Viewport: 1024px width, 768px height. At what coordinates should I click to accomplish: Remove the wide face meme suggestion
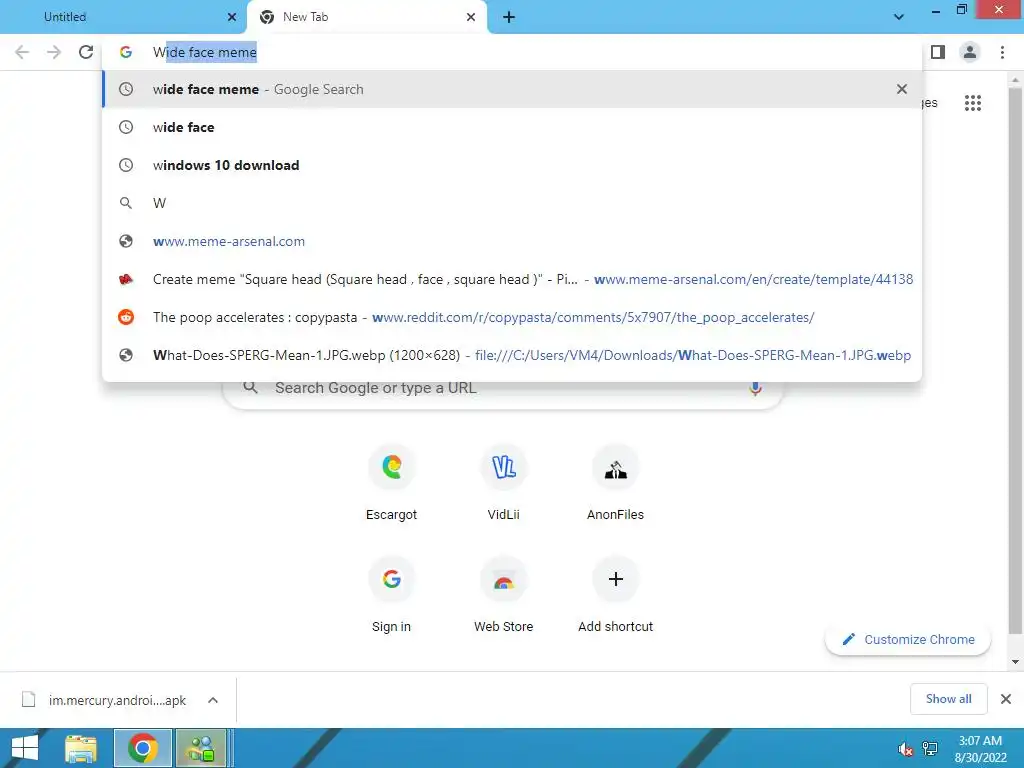point(902,89)
